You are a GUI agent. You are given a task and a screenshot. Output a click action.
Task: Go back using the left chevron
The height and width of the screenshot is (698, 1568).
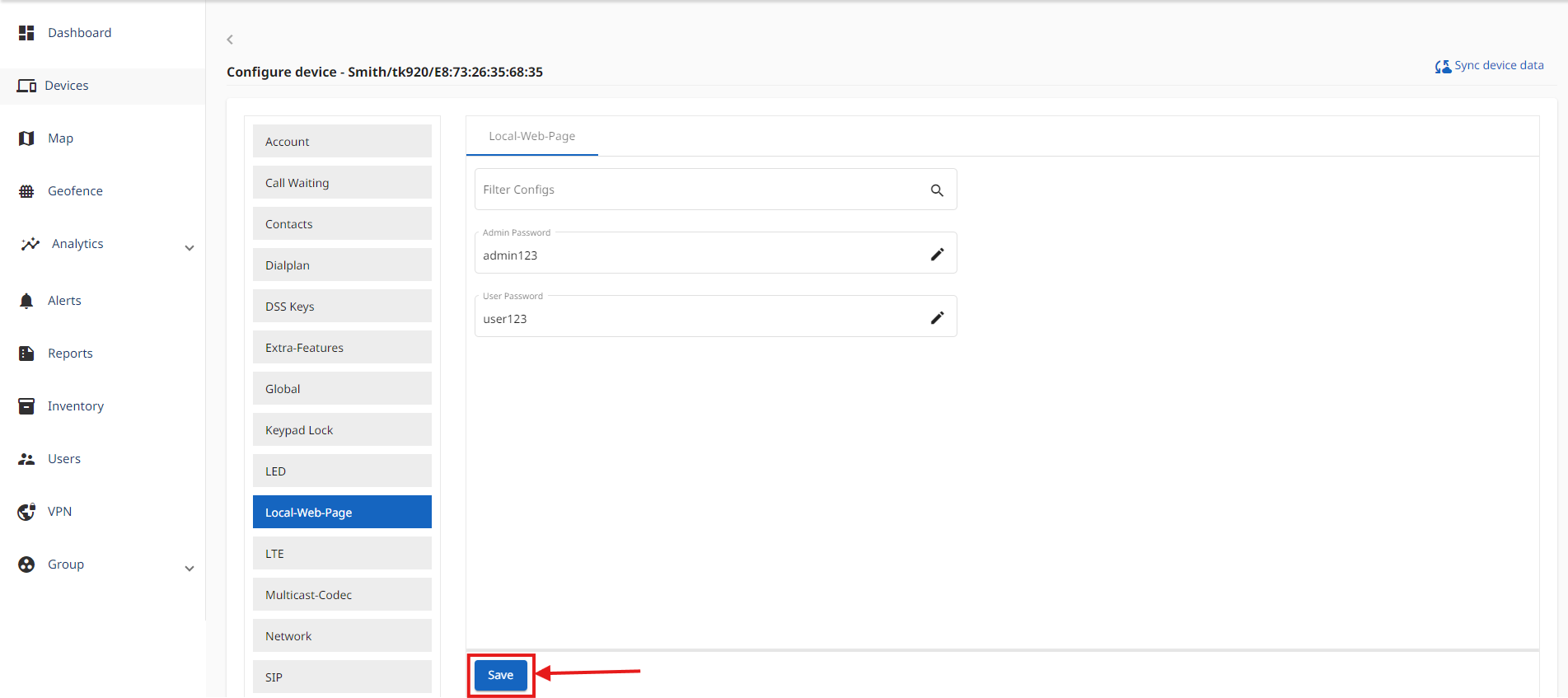(230, 40)
